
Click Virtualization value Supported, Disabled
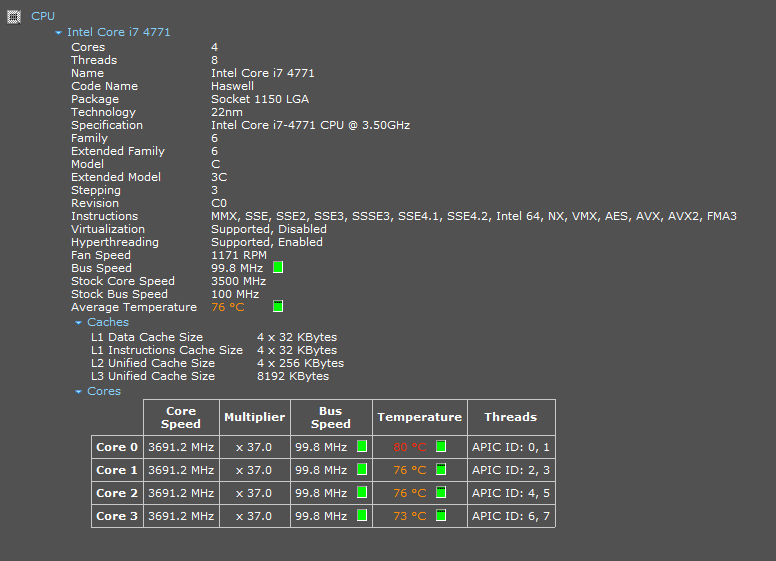(269, 229)
